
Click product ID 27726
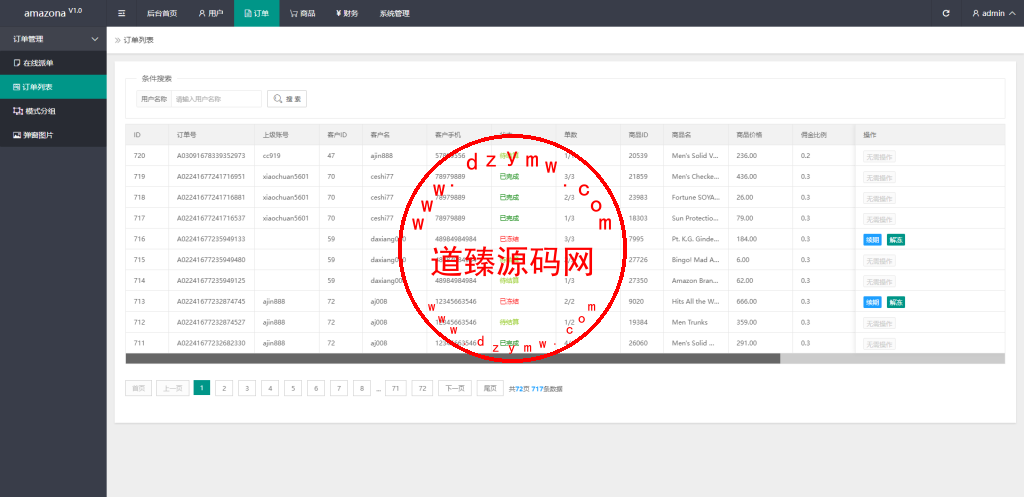[638, 260]
